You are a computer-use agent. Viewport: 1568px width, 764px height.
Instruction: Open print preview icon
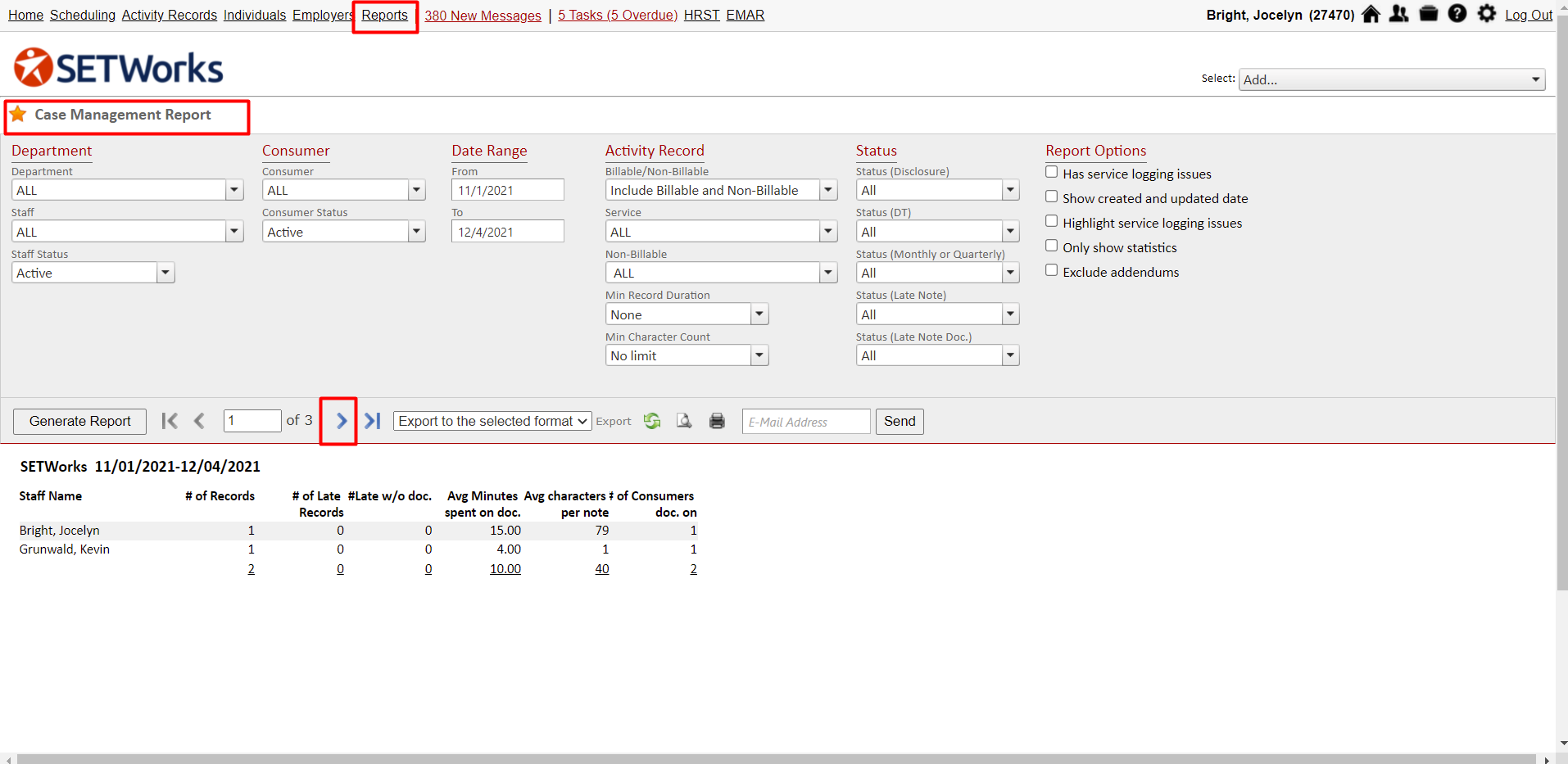point(684,421)
